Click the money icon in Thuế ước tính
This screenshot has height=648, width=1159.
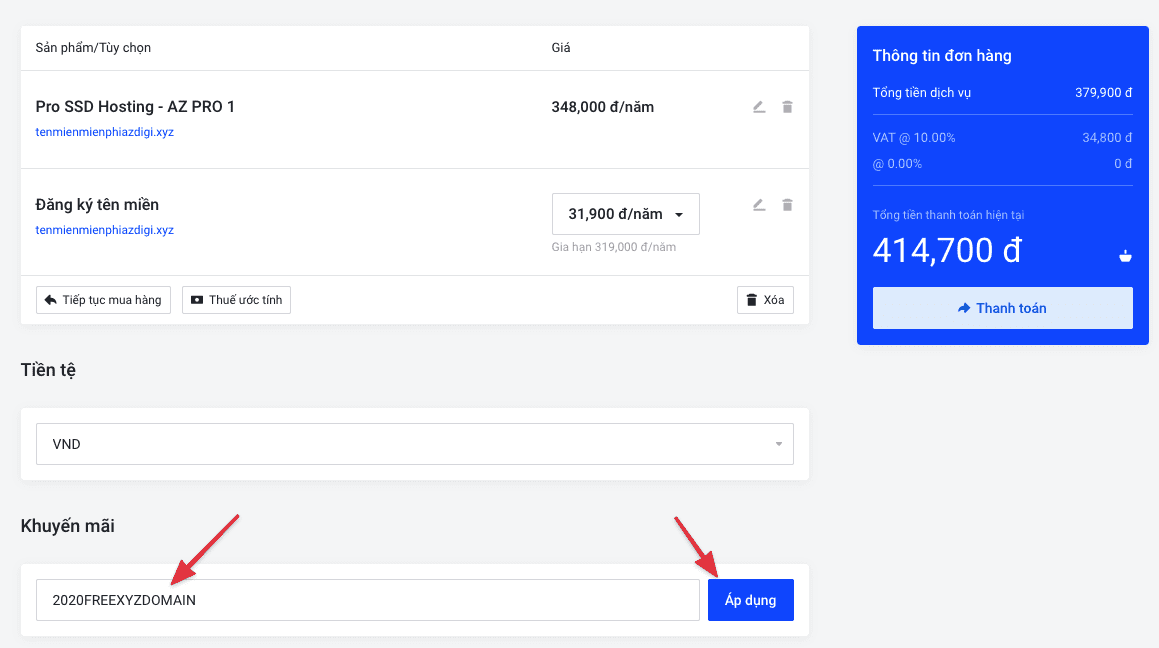[197, 300]
